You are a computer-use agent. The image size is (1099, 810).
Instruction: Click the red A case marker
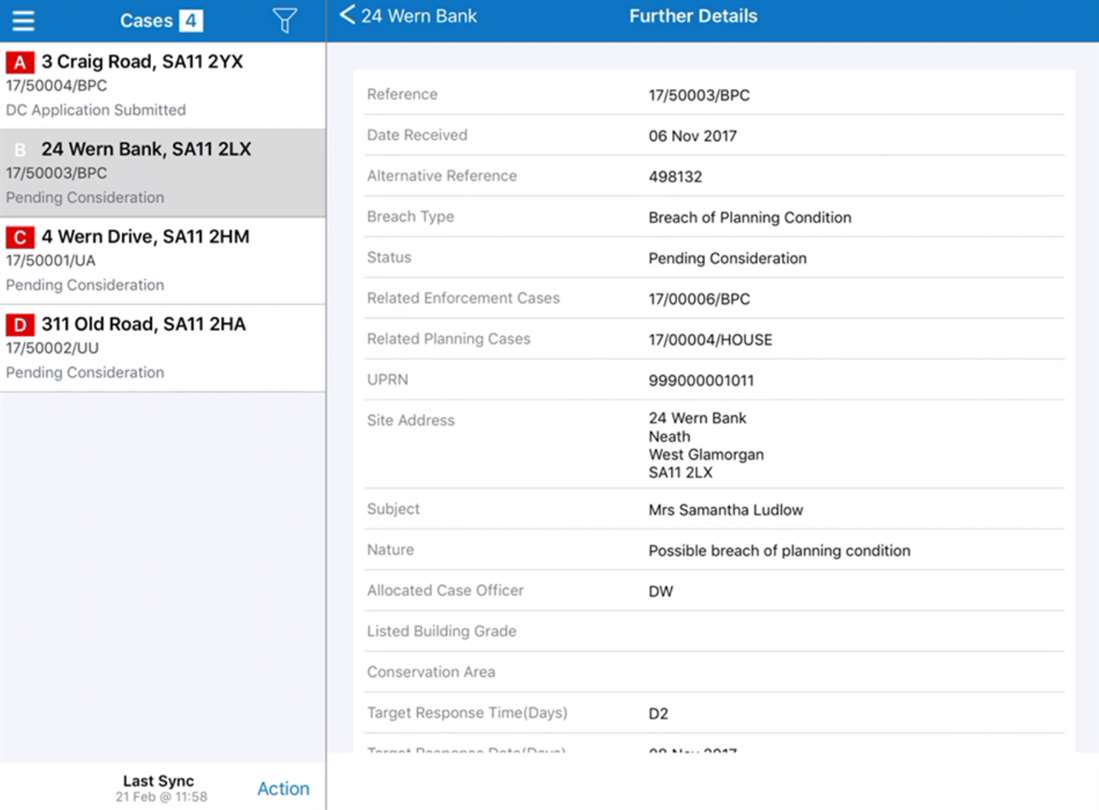tap(20, 62)
